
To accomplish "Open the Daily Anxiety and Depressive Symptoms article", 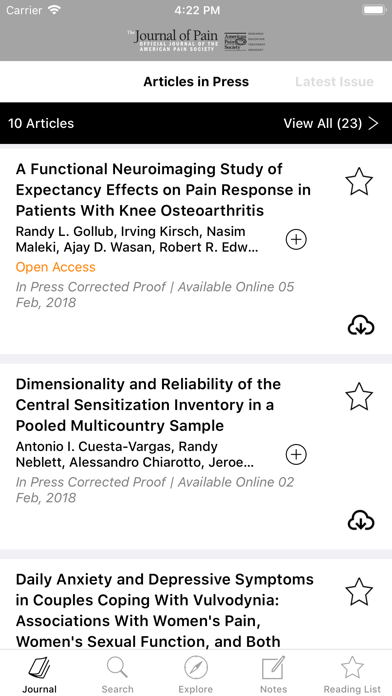I will coord(165,610).
